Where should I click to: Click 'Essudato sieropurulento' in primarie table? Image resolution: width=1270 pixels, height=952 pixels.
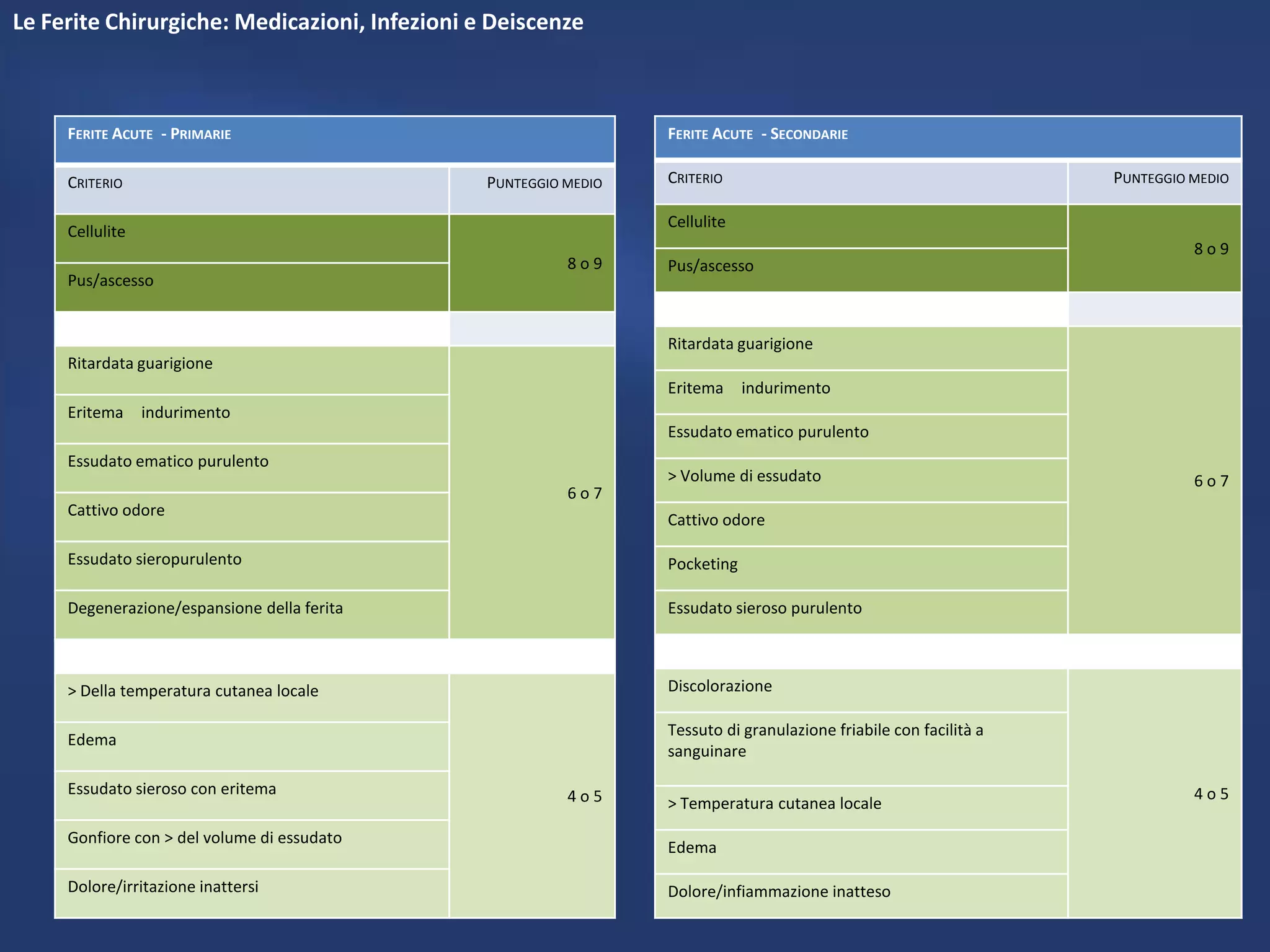click(x=252, y=565)
